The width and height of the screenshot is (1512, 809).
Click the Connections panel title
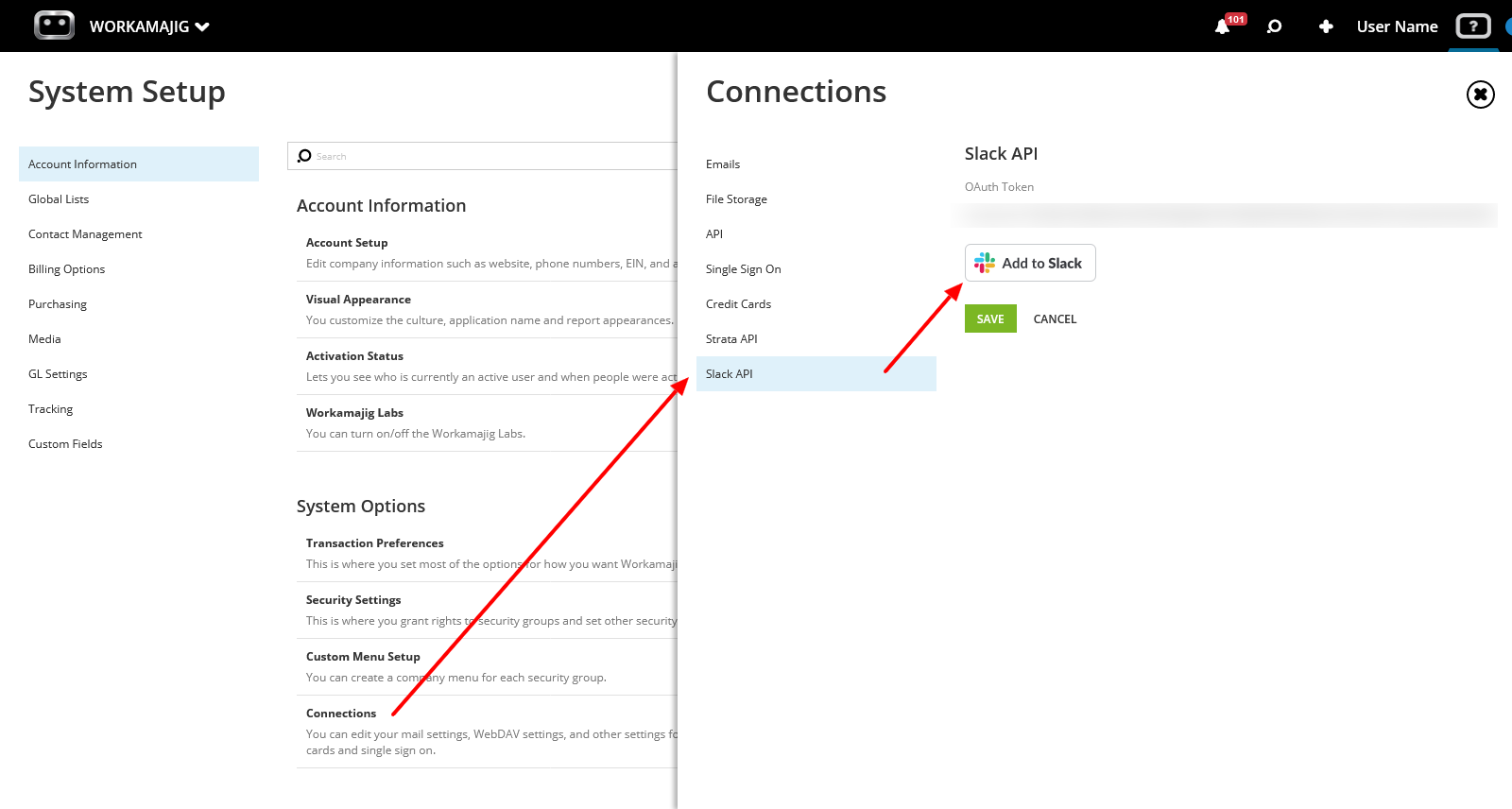click(796, 92)
